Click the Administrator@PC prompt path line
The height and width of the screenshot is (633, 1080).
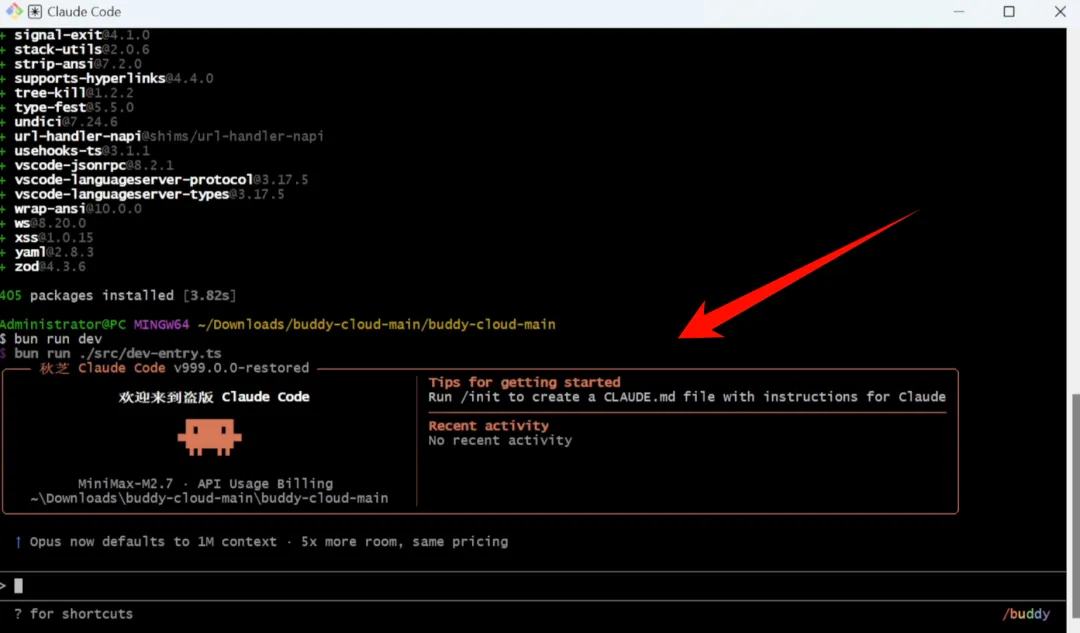pyautogui.click(x=278, y=324)
